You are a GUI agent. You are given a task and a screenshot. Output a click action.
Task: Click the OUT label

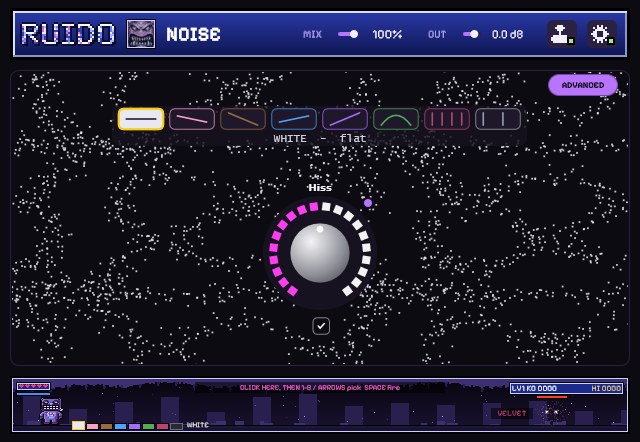pos(437,34)
